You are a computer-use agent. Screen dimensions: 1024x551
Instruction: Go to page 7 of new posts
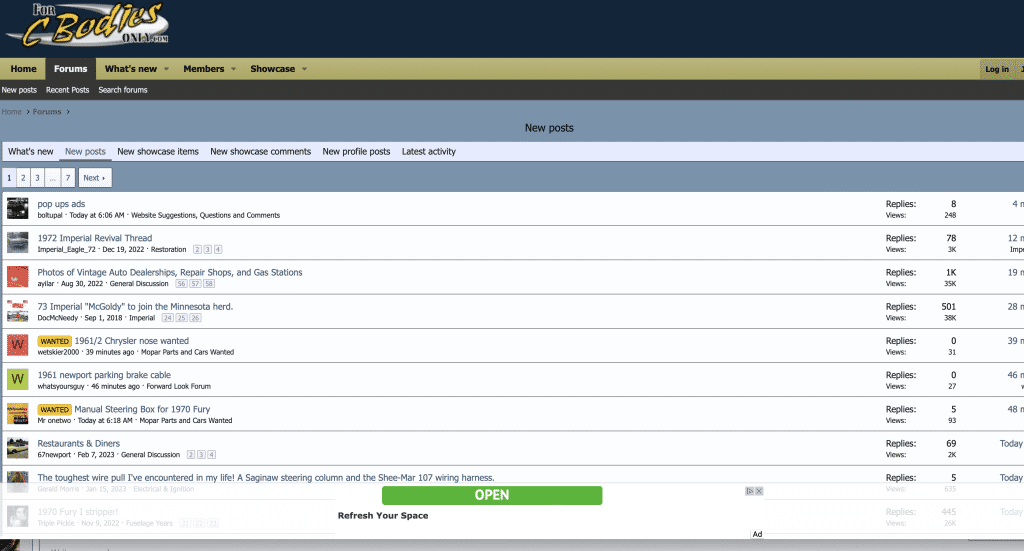click(x=67, y=178)
